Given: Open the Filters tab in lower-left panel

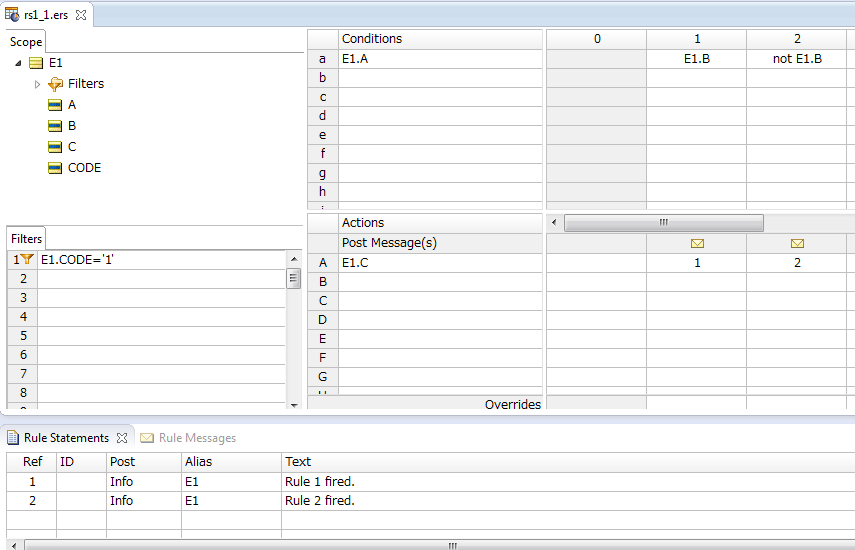Looking at the screenshot, I should tap(26, 239).
